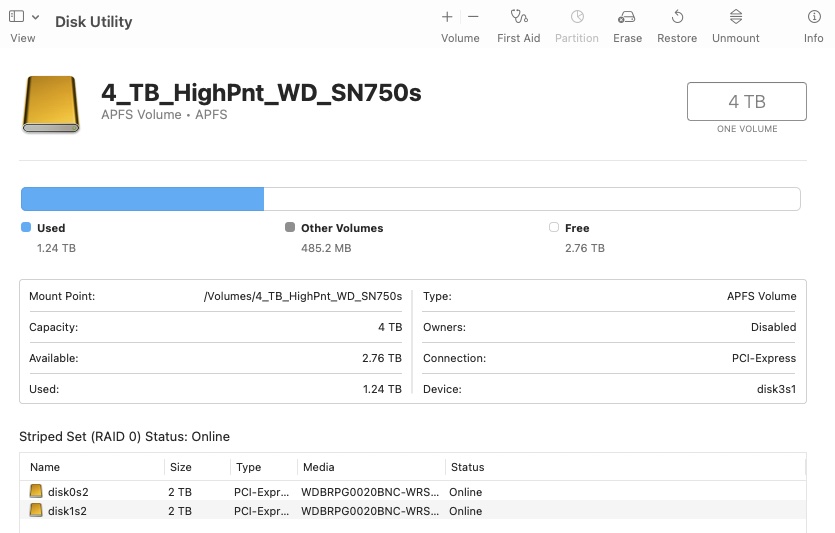Click the Unmount eject icon

click(x=735, y=17)
